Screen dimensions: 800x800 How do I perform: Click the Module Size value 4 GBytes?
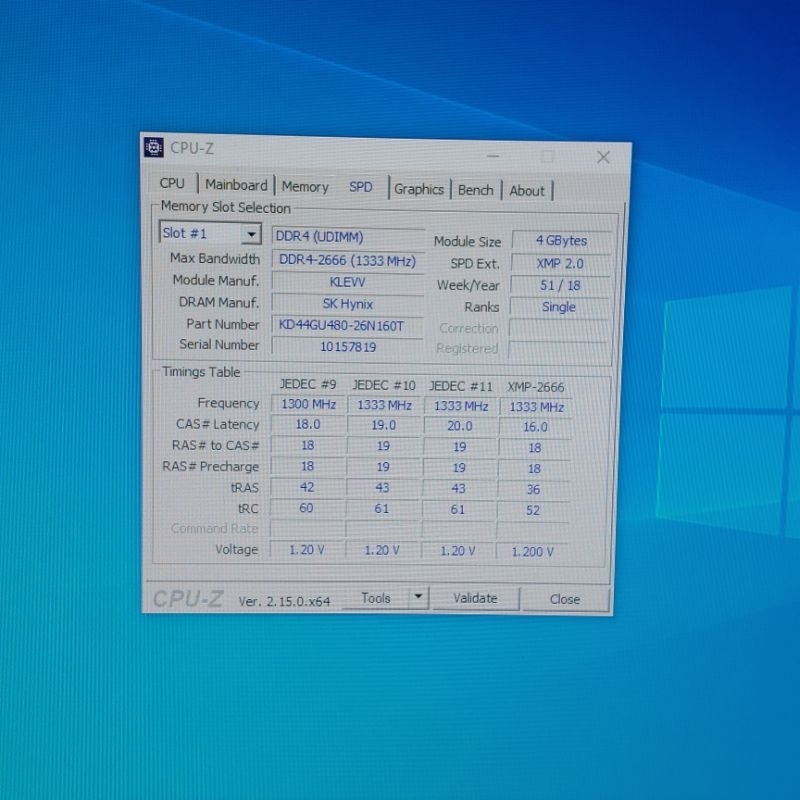click(561, 241)
